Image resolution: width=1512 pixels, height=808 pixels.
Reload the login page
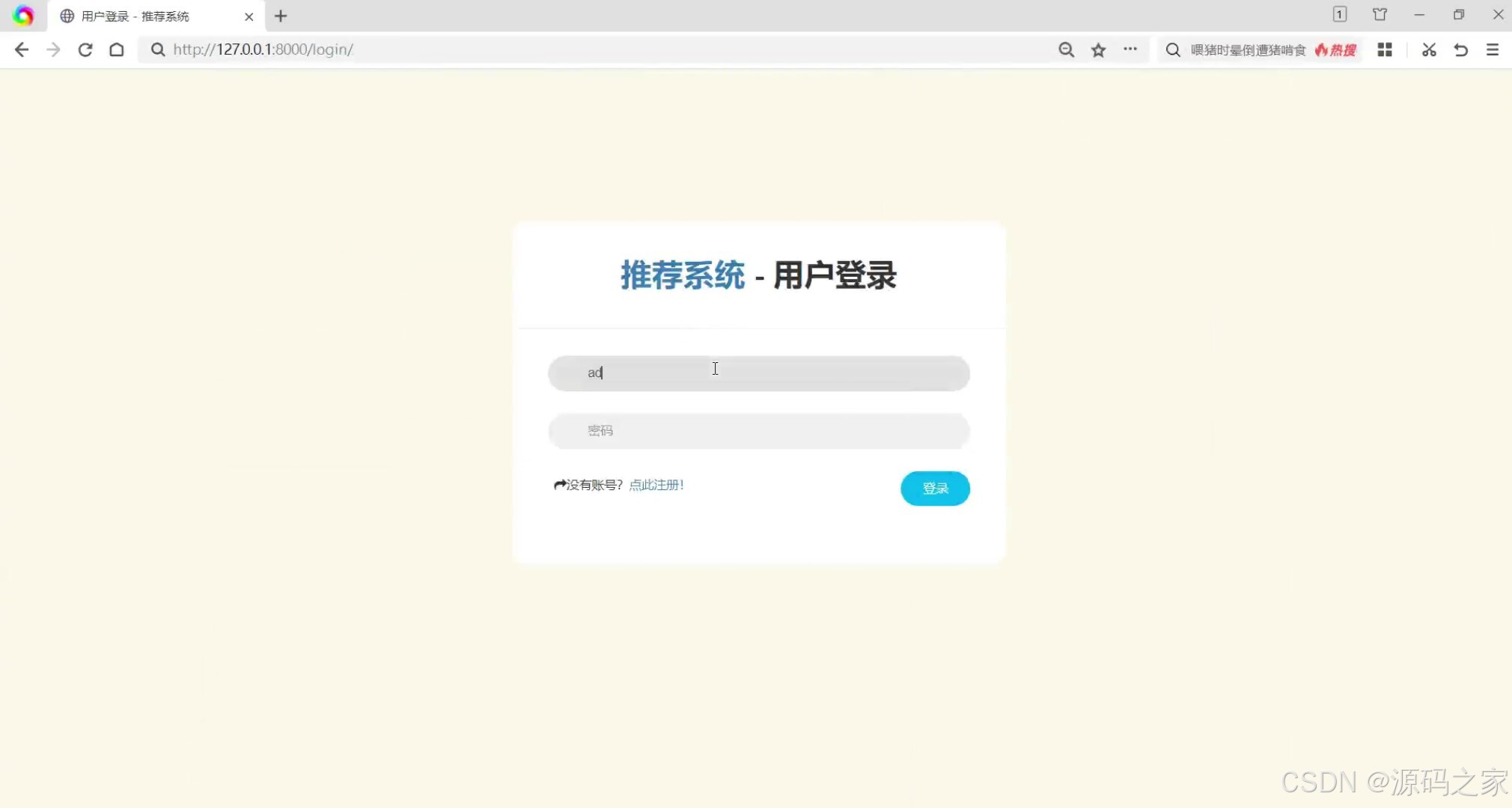coord(85,49)
